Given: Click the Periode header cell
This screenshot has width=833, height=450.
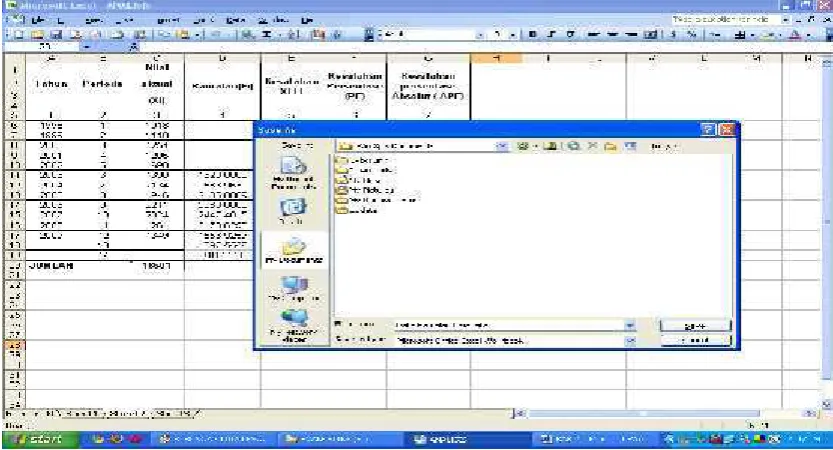Looking at the screenshot, I should 103,84.
